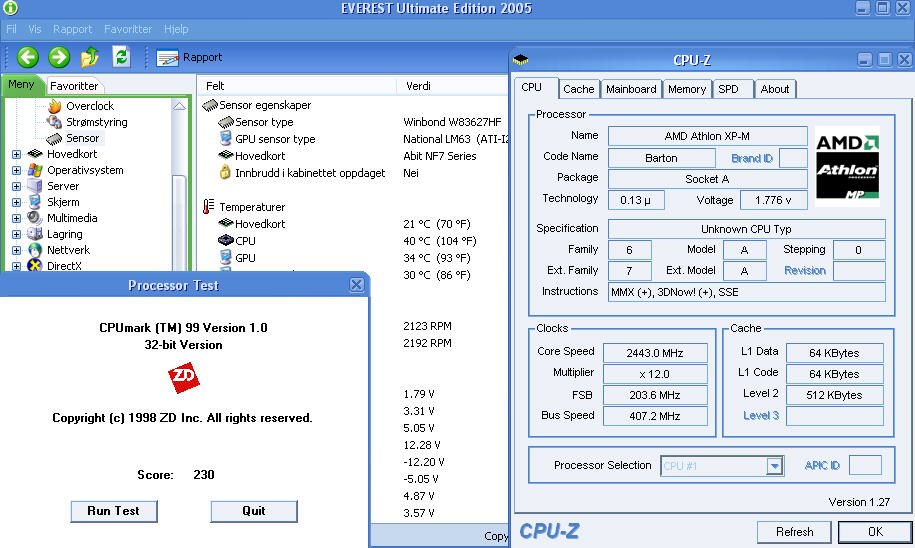Click the GPU sensor type row icon
The width and height of the screenshot is (915, 548).
point(226,139)
